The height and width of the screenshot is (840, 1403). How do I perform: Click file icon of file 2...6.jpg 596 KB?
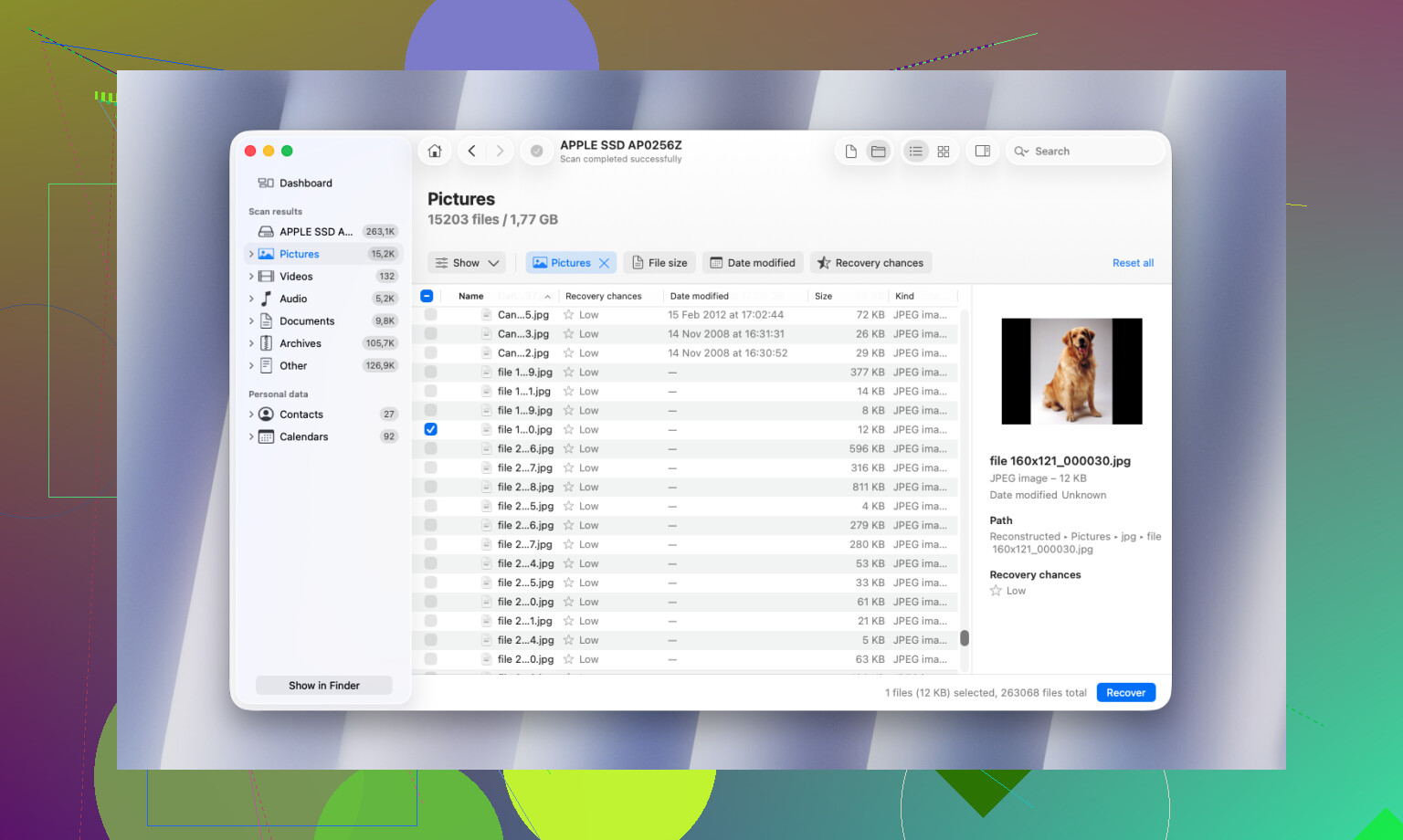click(x=487, y=449)
